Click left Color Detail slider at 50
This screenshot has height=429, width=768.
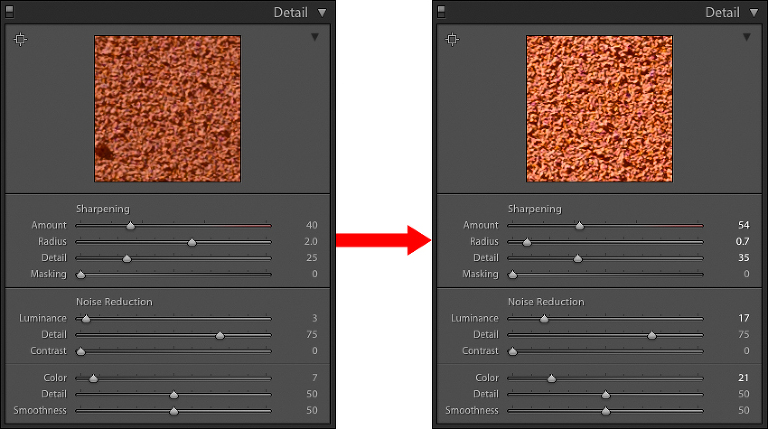tap(174, 395)
